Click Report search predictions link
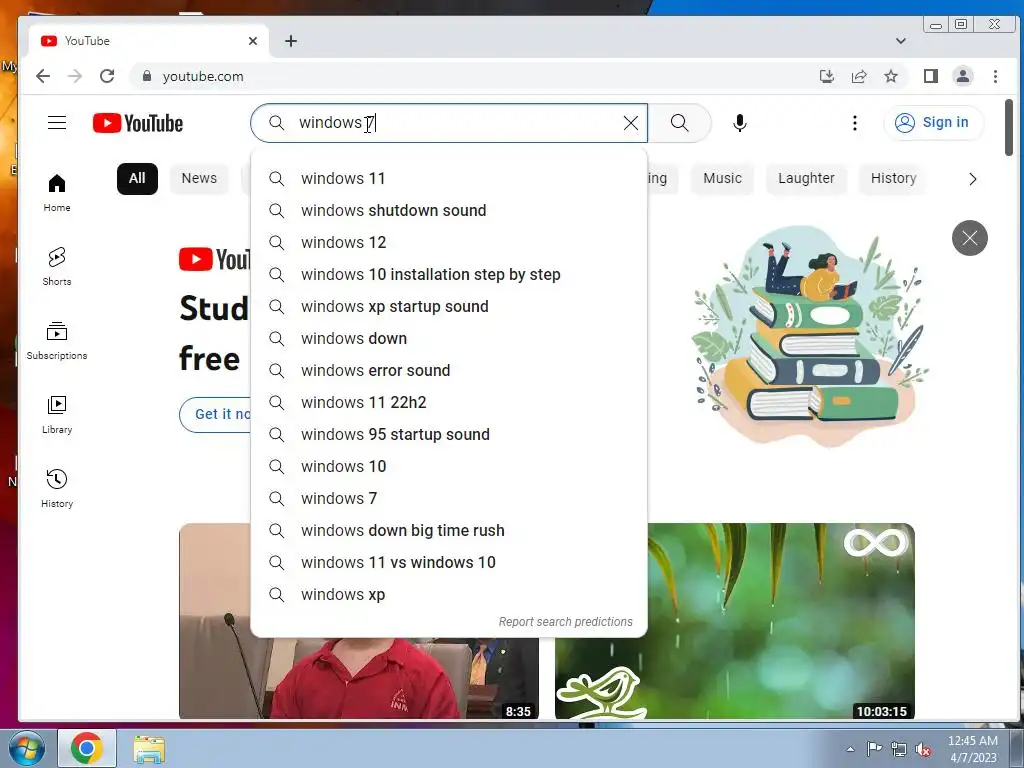The image size is (1024, 768). tap(566, 622)
